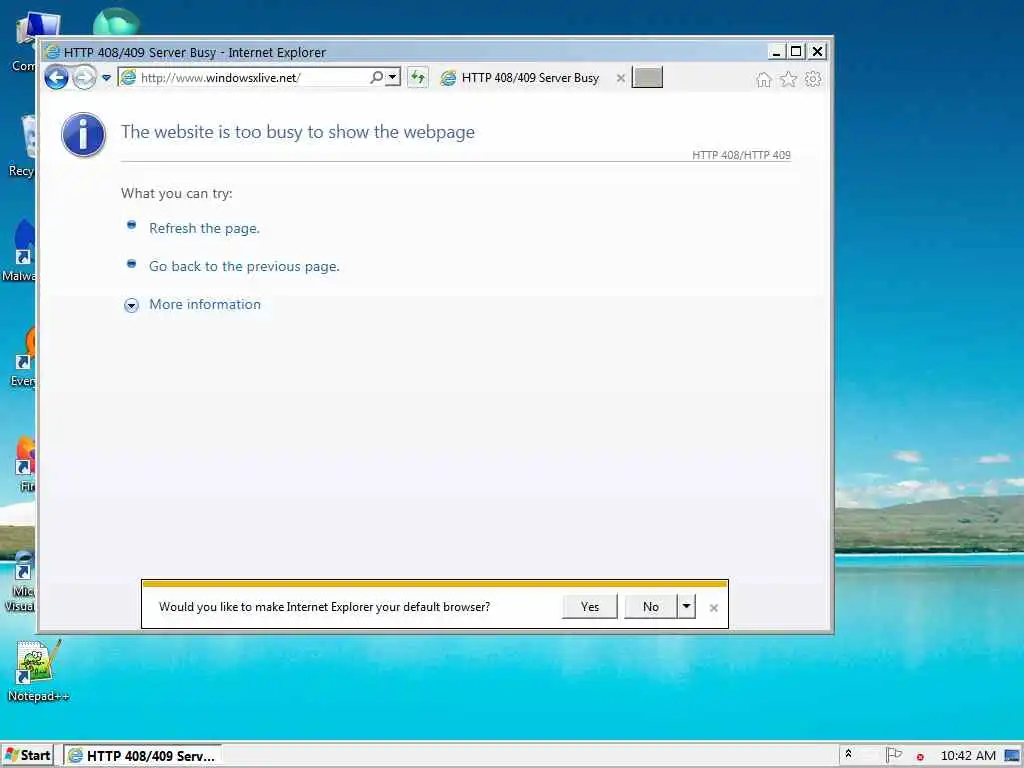Click 'The website is too busy' heading text

(298, 132)
